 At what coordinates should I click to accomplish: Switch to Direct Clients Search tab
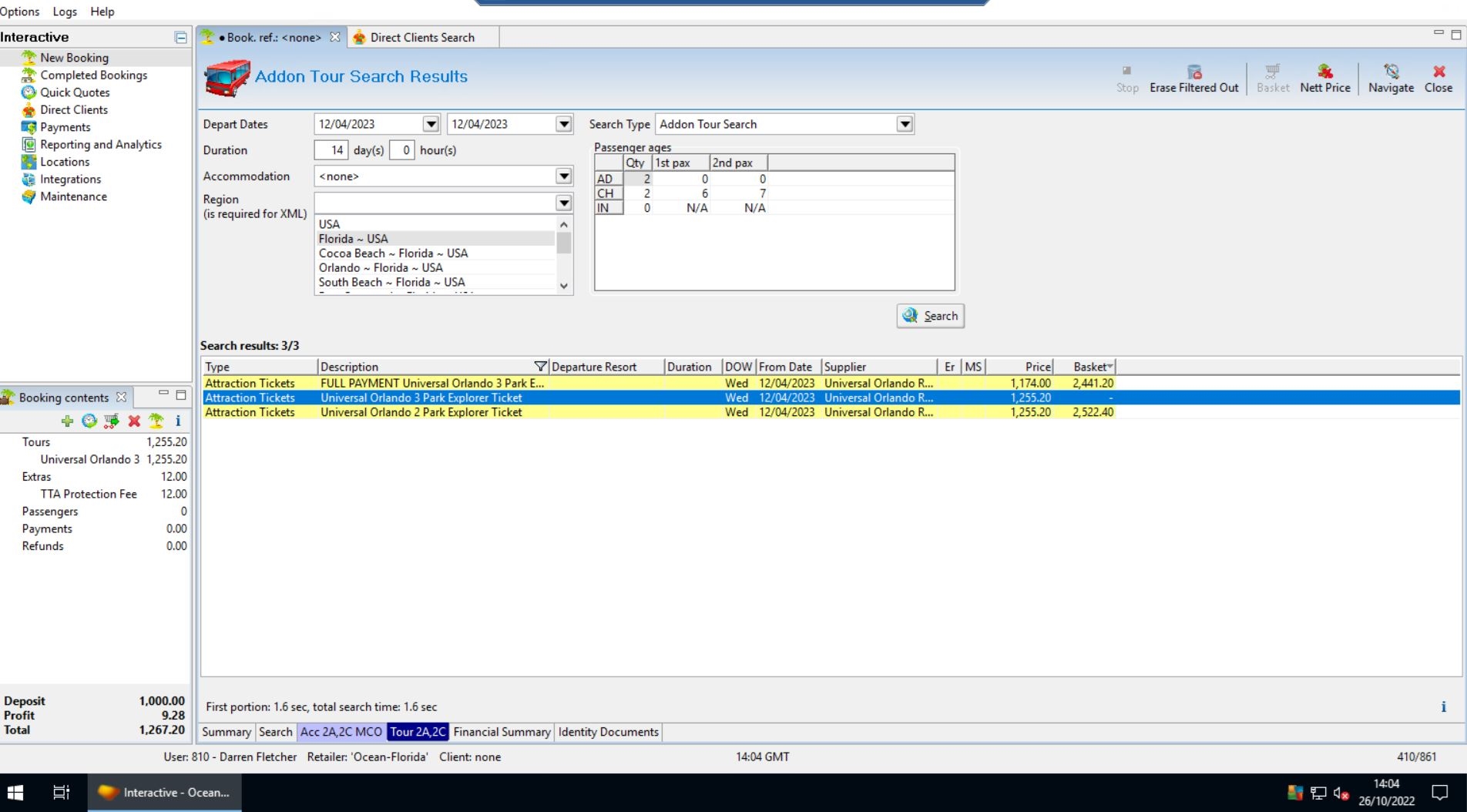coord(422,37)
